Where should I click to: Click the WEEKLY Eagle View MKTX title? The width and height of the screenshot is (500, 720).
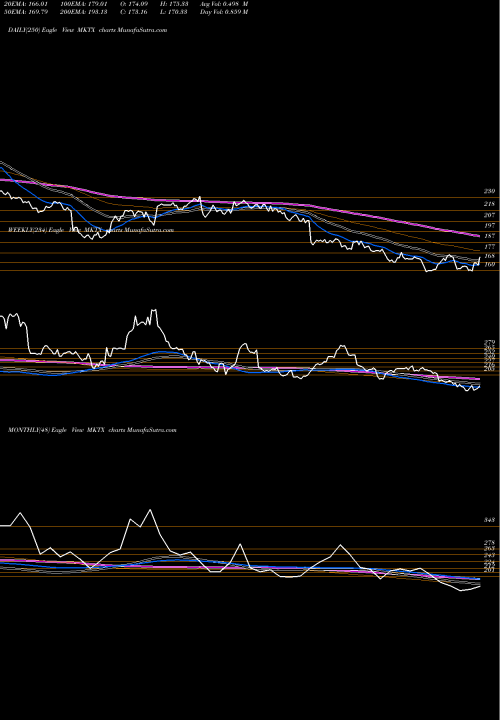pos(91,230)
